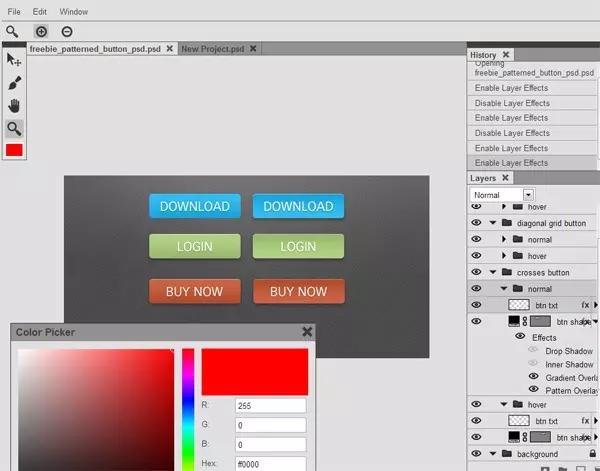Click the right green LOGIN button on canvas
Viewport: 600px width, 471px height.
coord(298,246)
